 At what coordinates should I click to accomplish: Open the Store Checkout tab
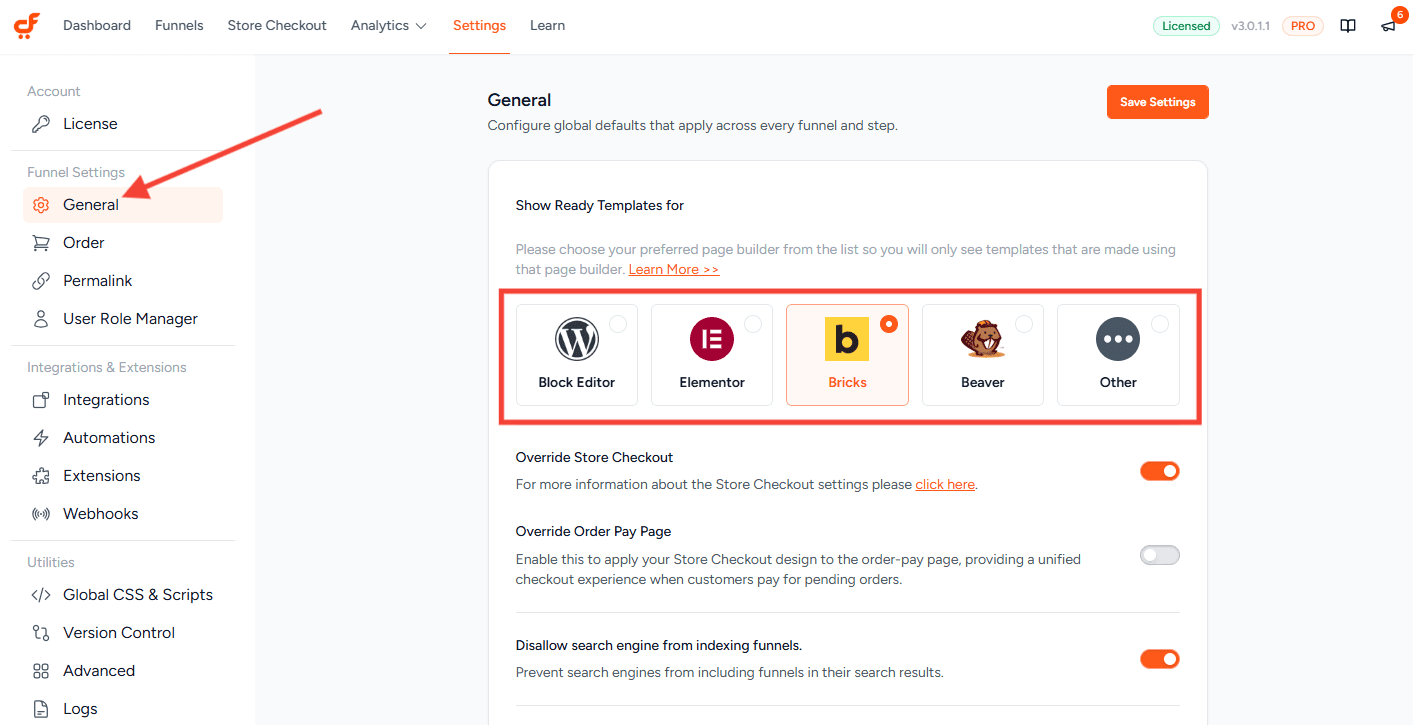click(277, 26)
